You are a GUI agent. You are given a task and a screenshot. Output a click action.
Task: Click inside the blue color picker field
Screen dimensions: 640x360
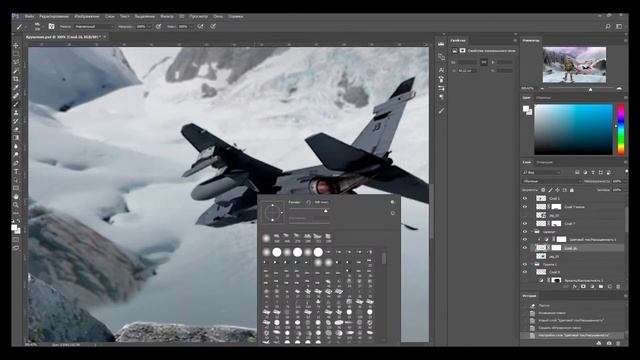(573, 129)
